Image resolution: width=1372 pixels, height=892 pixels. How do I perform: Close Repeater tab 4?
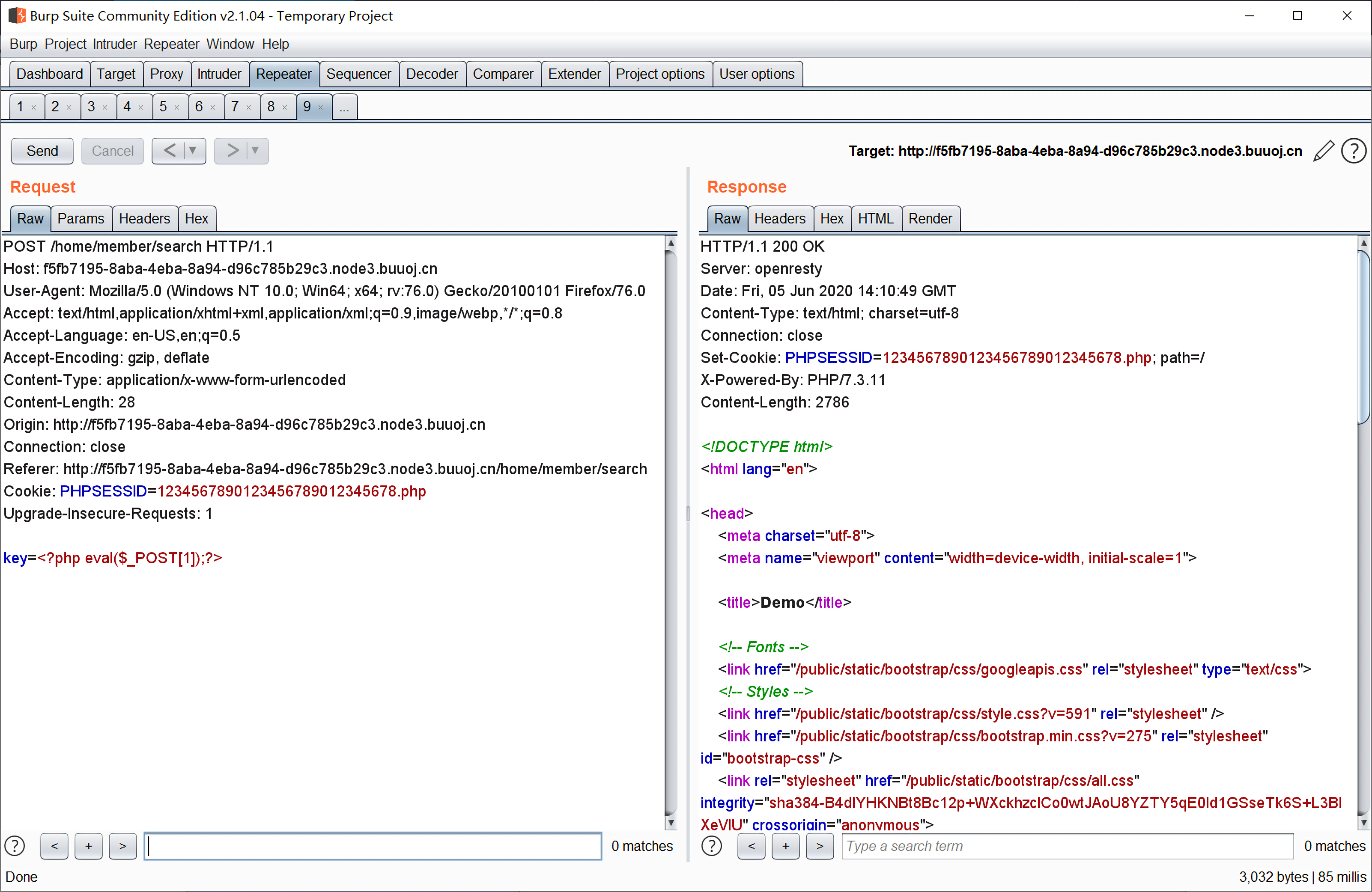coord(140,107)
